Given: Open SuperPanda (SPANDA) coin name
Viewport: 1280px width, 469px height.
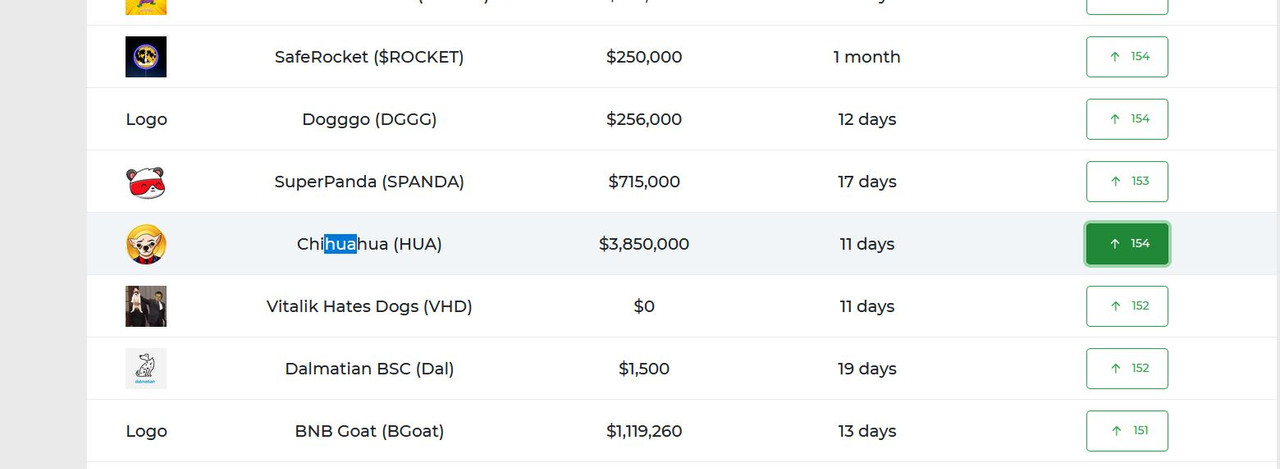Looking at the screenshot, I should point(369,182).
